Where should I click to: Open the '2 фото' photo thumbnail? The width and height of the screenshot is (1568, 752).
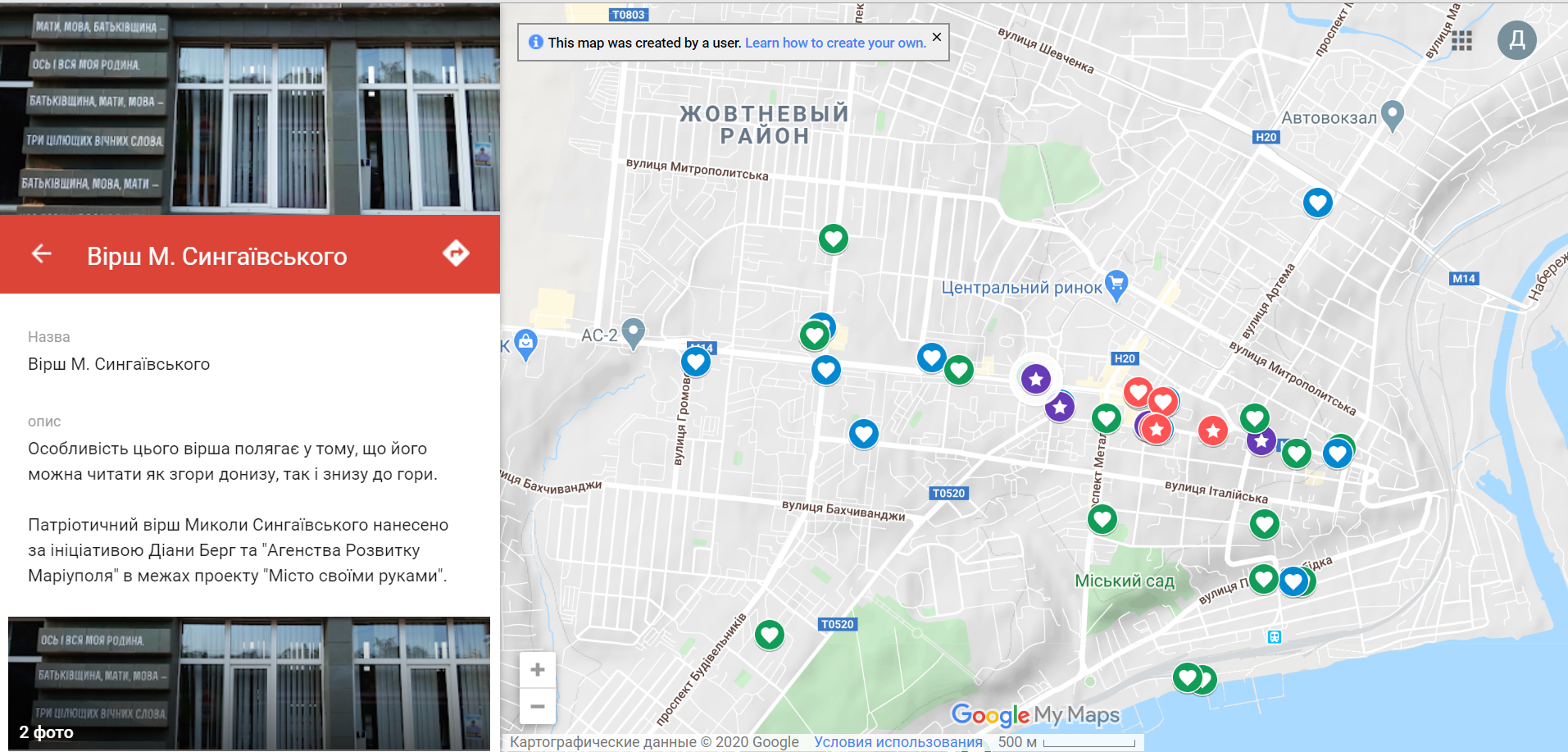(249, 683)
